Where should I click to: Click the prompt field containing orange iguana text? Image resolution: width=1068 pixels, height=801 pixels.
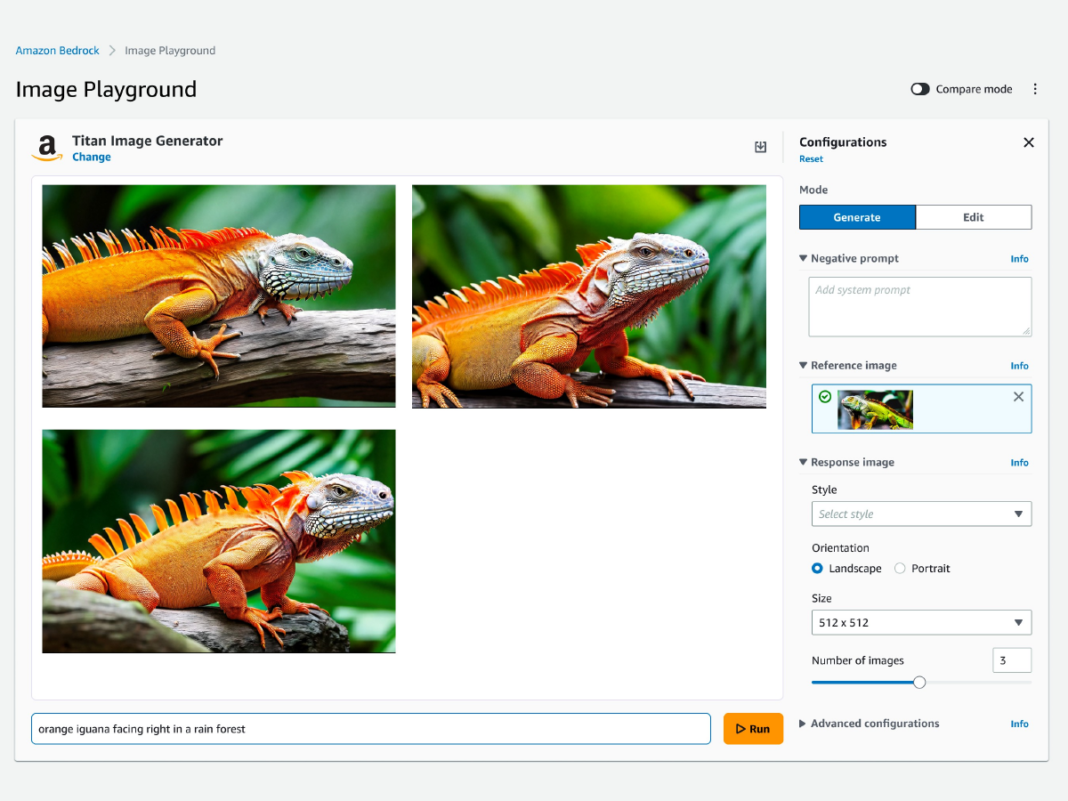pos(370,728)
